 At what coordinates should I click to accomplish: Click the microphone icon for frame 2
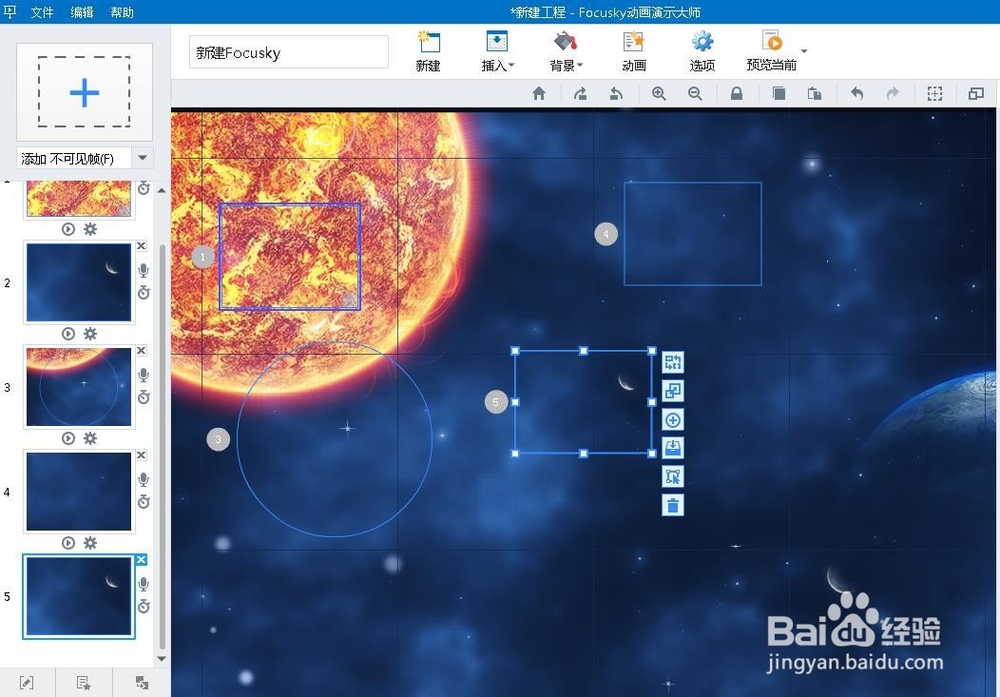point(144,270)
